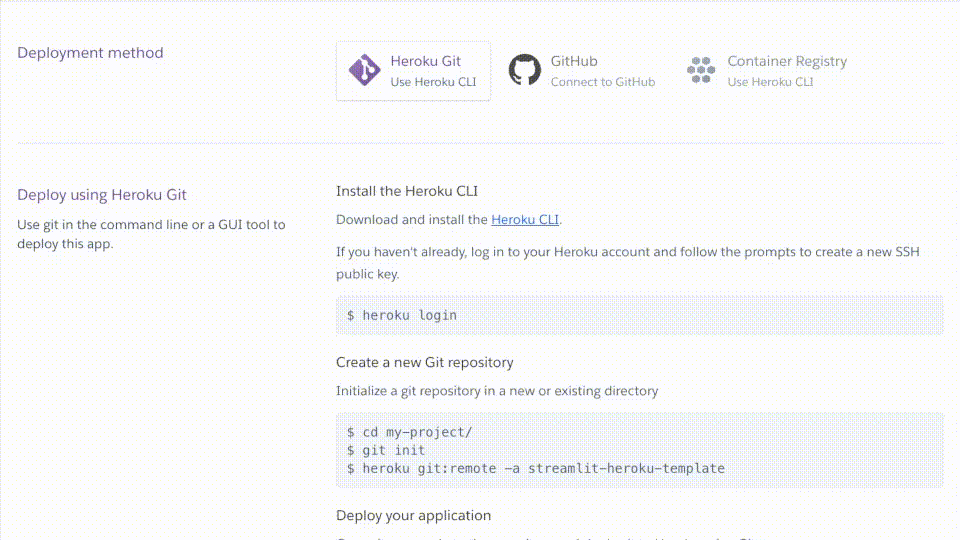Click the "Deploy your application" heading
This screenshot has width=960, height=540.
point(413,516)
